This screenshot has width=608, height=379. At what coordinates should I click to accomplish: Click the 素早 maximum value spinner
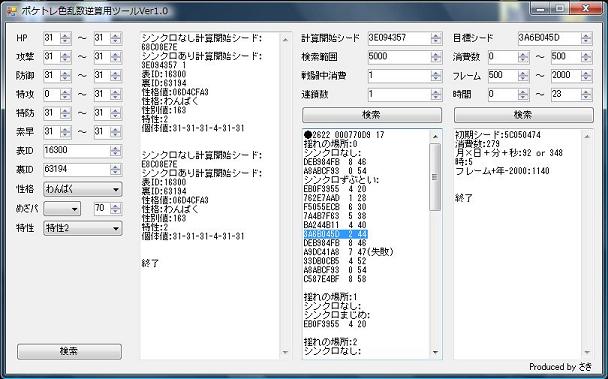tap(108, 132)
